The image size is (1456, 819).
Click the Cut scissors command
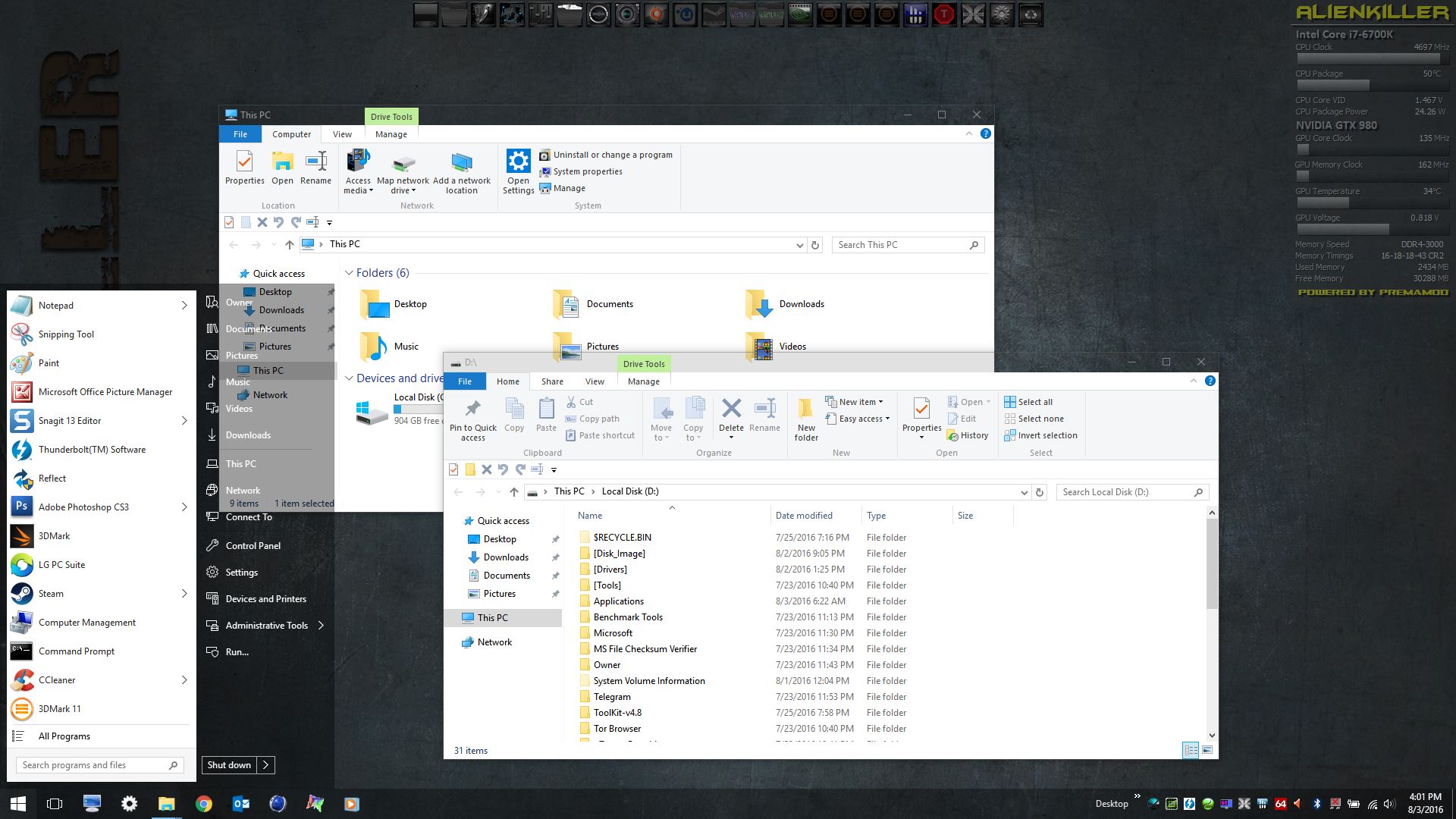(580, 402)
